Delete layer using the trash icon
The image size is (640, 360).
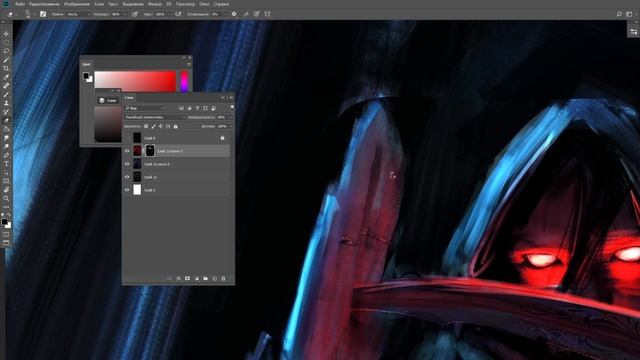[223, 278]
